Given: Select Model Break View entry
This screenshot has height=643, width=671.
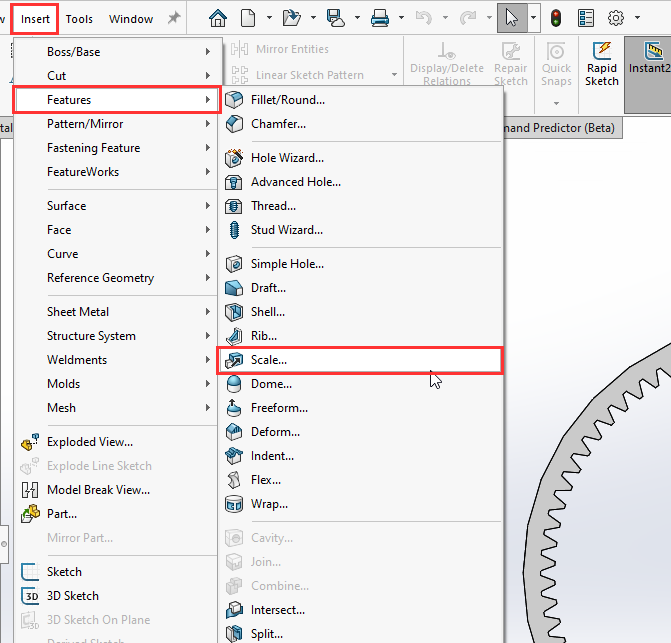Looking at the screenshot, I should (x=117, y=490).
